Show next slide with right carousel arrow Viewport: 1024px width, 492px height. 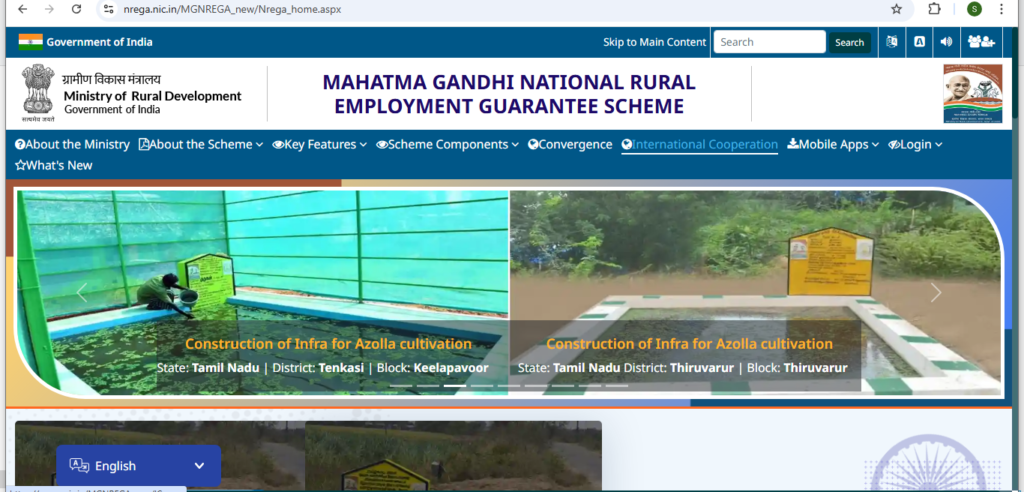coord(936,293)
